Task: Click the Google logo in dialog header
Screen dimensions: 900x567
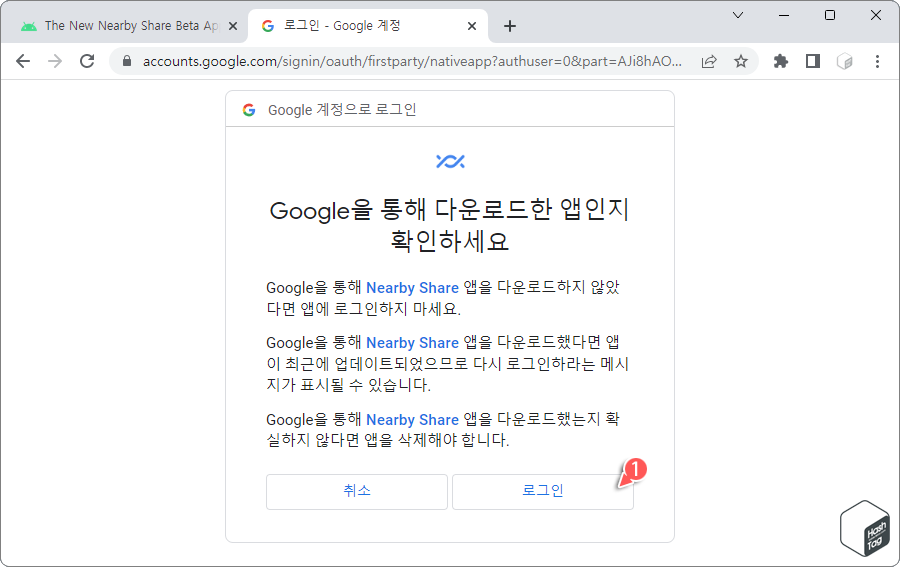Action: coord(249,110)
